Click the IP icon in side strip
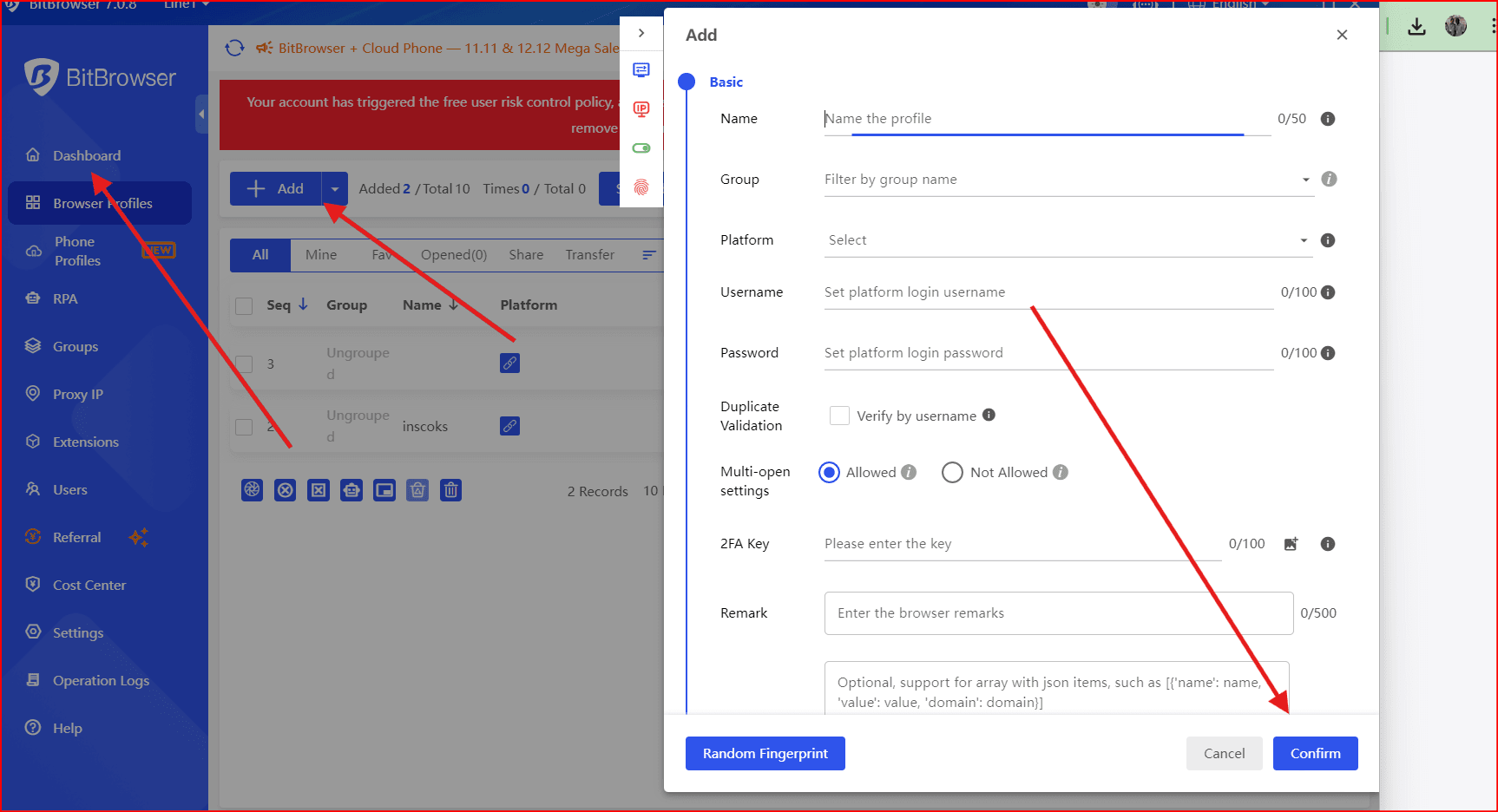1498x812 pixels. click(641, 109)
